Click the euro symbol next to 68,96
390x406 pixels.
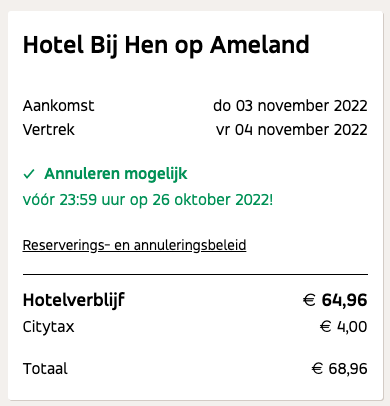click(x=317, y=369)
